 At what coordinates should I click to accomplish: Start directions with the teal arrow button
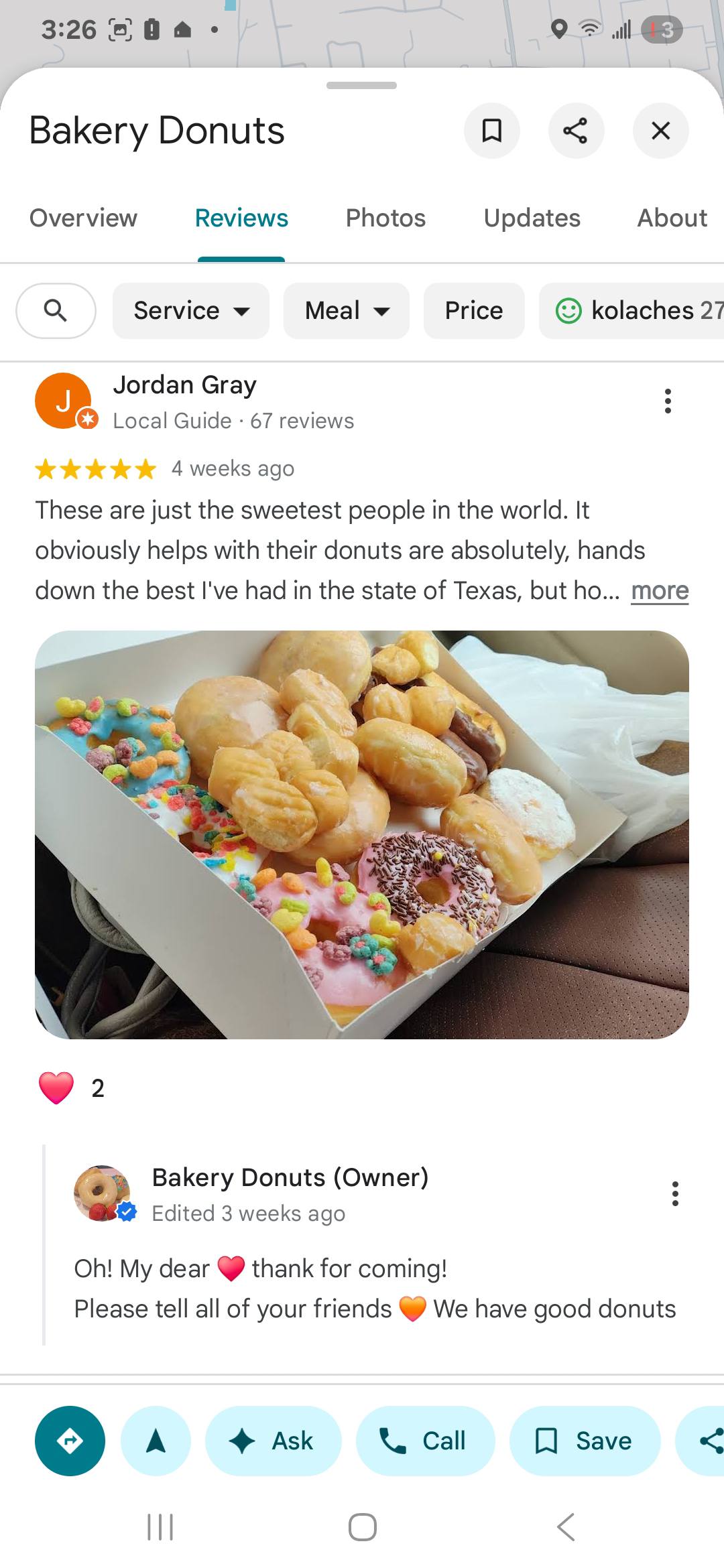pos(70,1441)
